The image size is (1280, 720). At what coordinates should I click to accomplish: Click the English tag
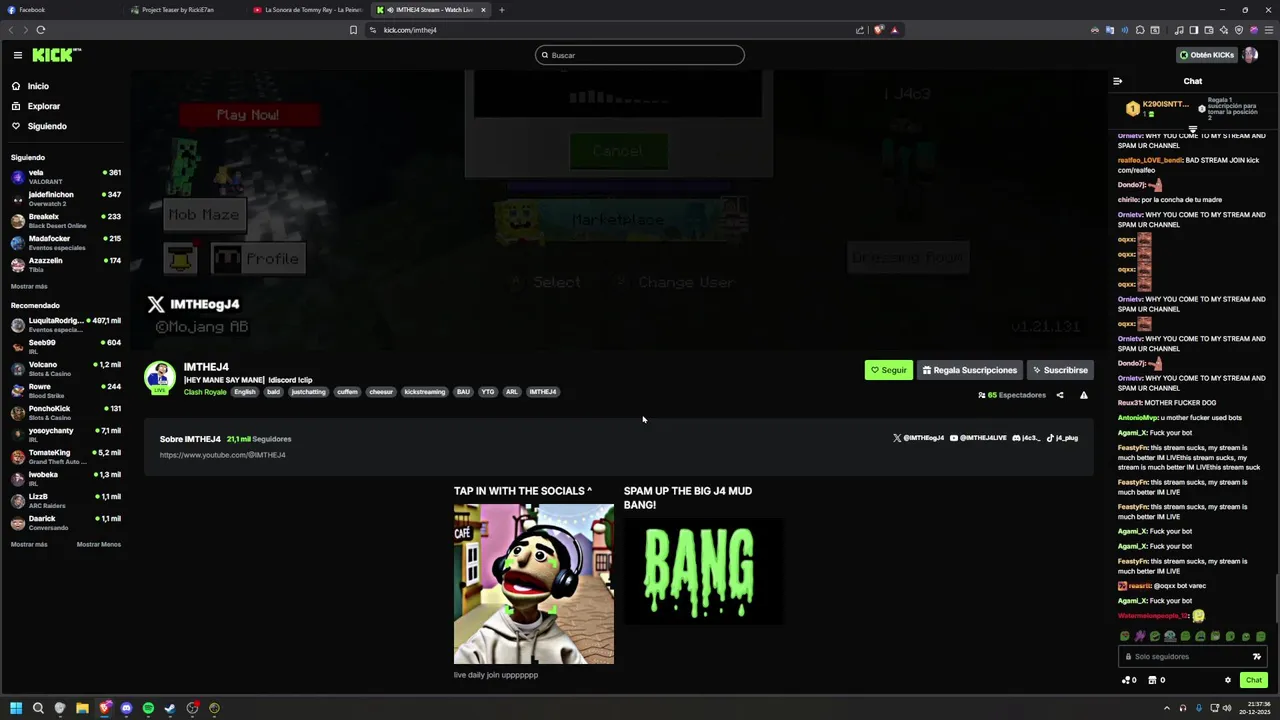pyautogui.click(x=245, y=392)
